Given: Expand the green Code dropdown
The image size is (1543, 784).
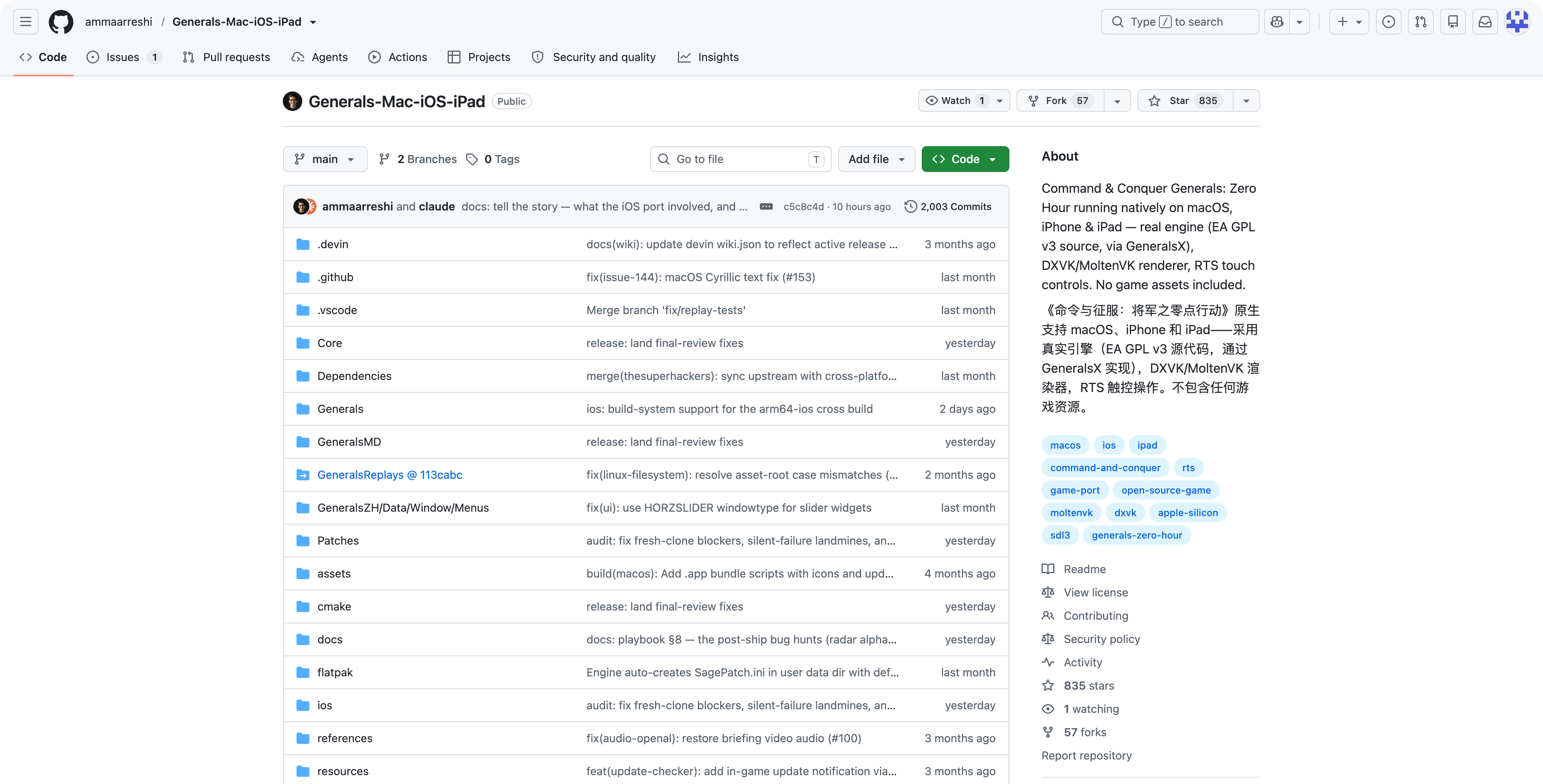Looking at the screenshot, I should (965, 159).
